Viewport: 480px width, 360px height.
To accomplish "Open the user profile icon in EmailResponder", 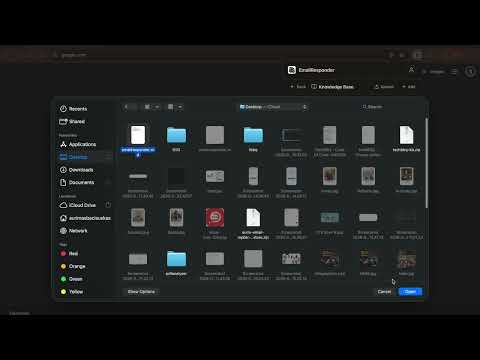I will (x=411, y=70).
